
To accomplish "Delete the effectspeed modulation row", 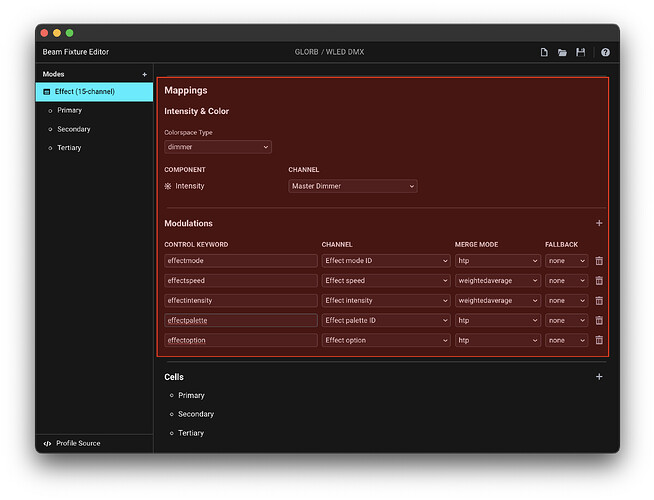I will (599, 281).
